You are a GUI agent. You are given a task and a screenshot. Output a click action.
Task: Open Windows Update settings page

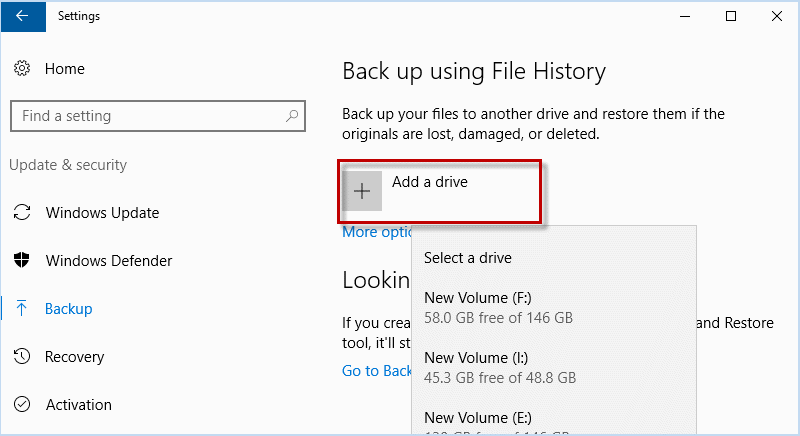(x=102, y=213)
